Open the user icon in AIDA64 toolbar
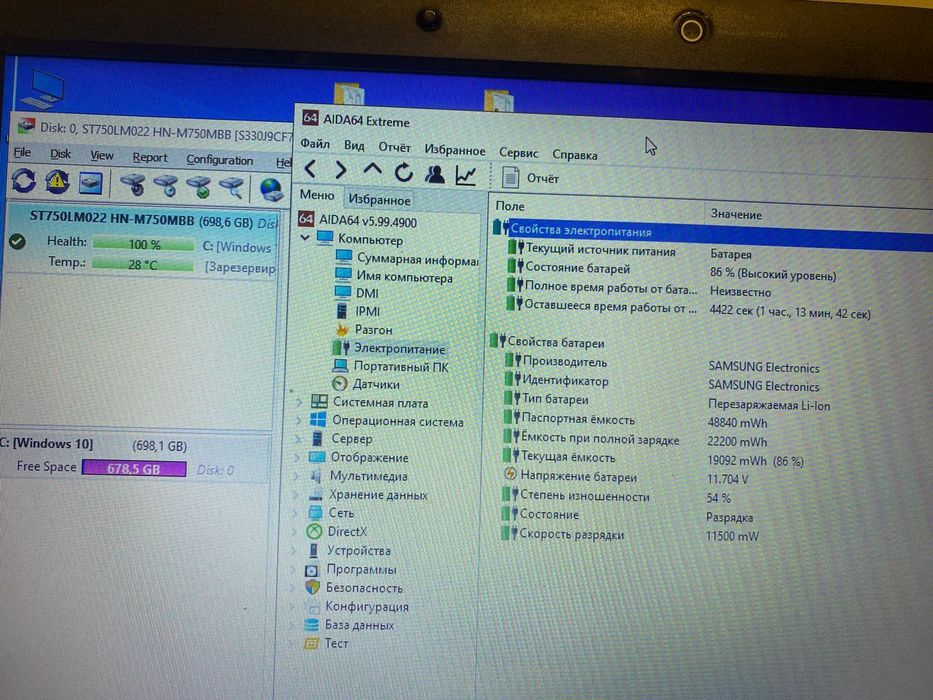Screen dimensions: 933x700 (x=435, y=174)
